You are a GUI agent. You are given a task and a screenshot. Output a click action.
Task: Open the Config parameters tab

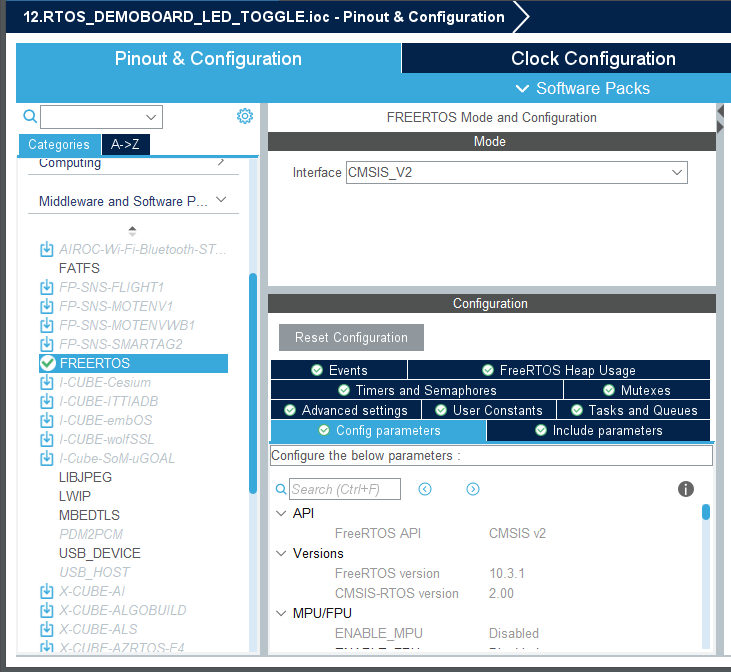click(x=378, y=430)
